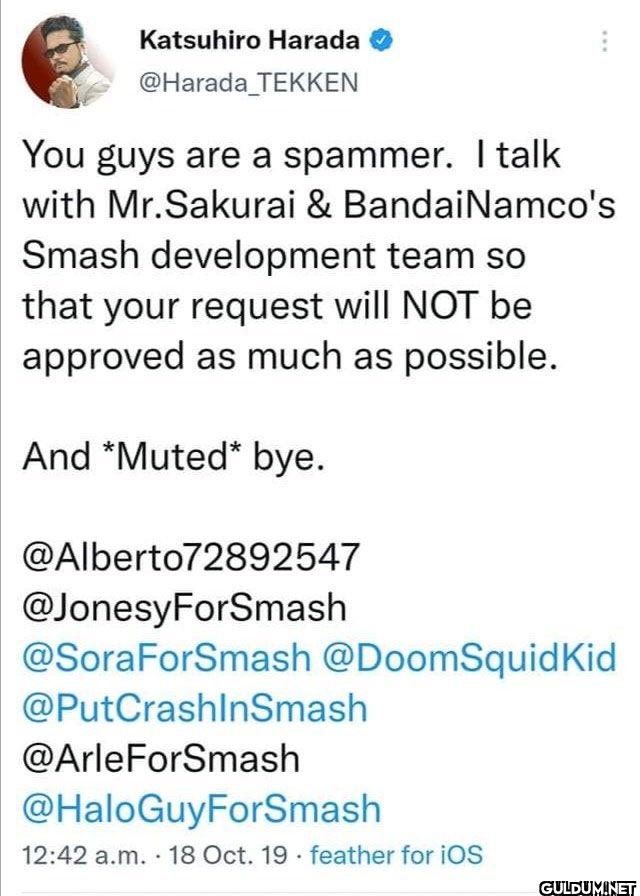Follow the @HaloGuyForSmash mention
Image resolution: width=640 pixels, height=896 pixels.
[201, 809]
